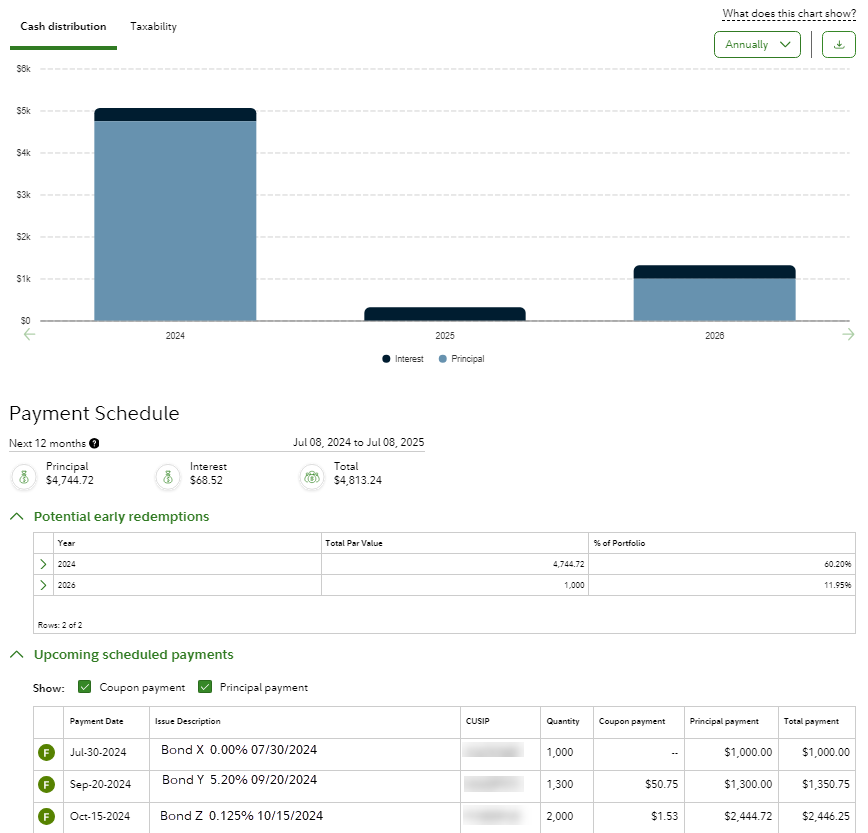Collapse the Upcoming scheduled payments section
The height and width of the screenshot is (833, 868).
tap(16, 655)
